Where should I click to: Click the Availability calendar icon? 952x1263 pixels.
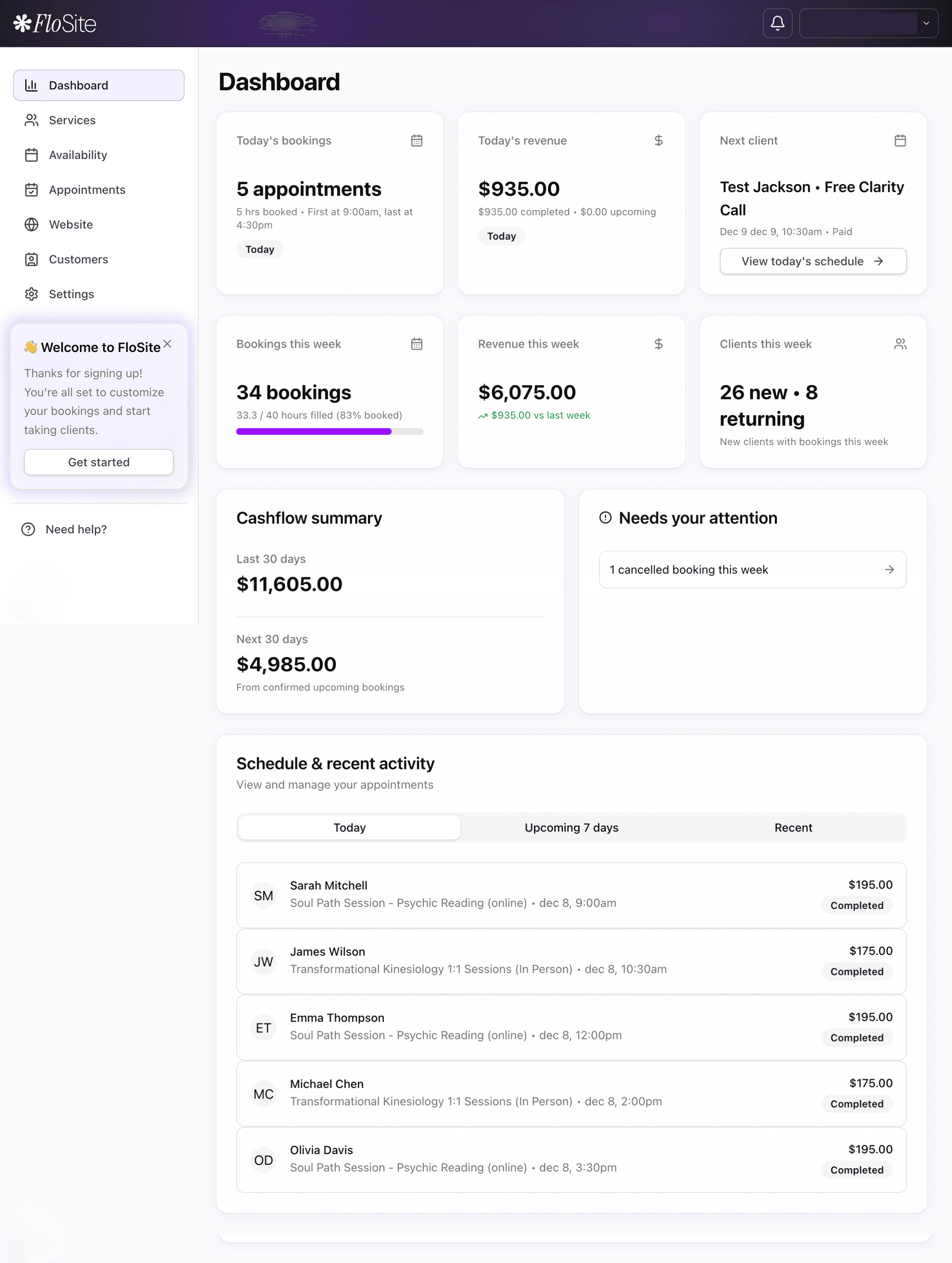coord(31,155)
